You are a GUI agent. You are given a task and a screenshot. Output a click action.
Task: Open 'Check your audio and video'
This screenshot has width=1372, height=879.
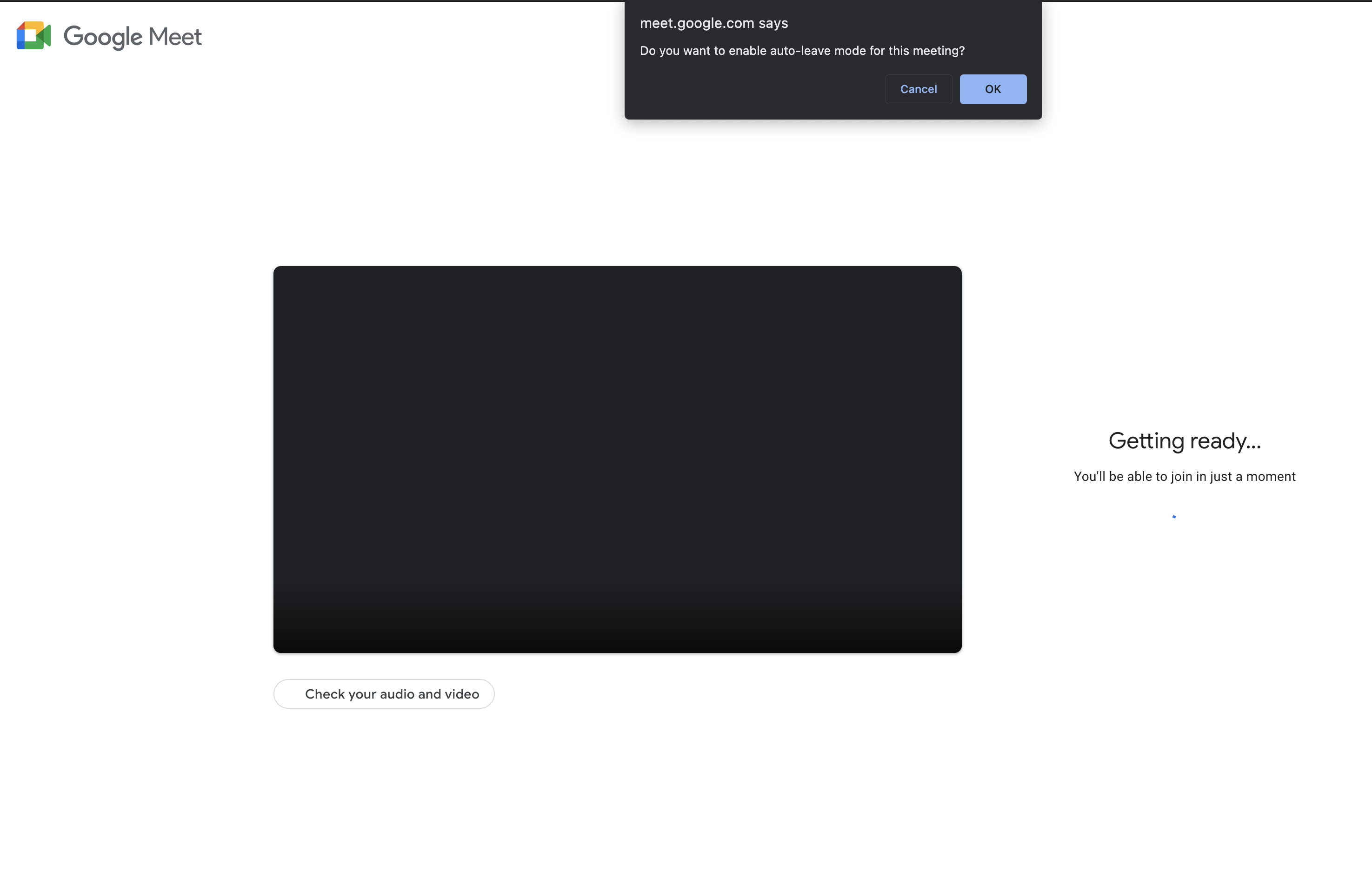point(384,693)
